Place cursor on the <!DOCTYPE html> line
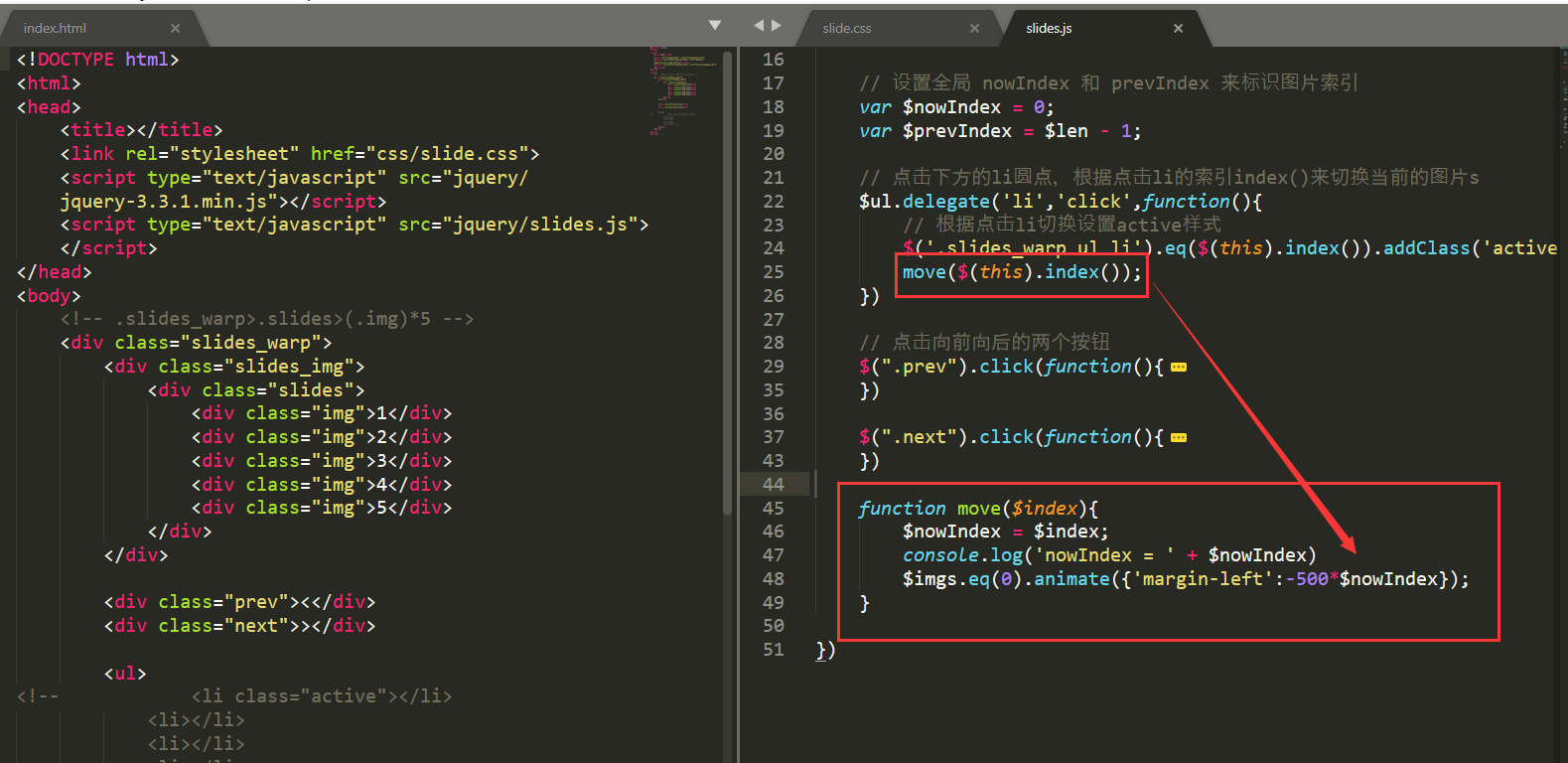 coord(97,60)
